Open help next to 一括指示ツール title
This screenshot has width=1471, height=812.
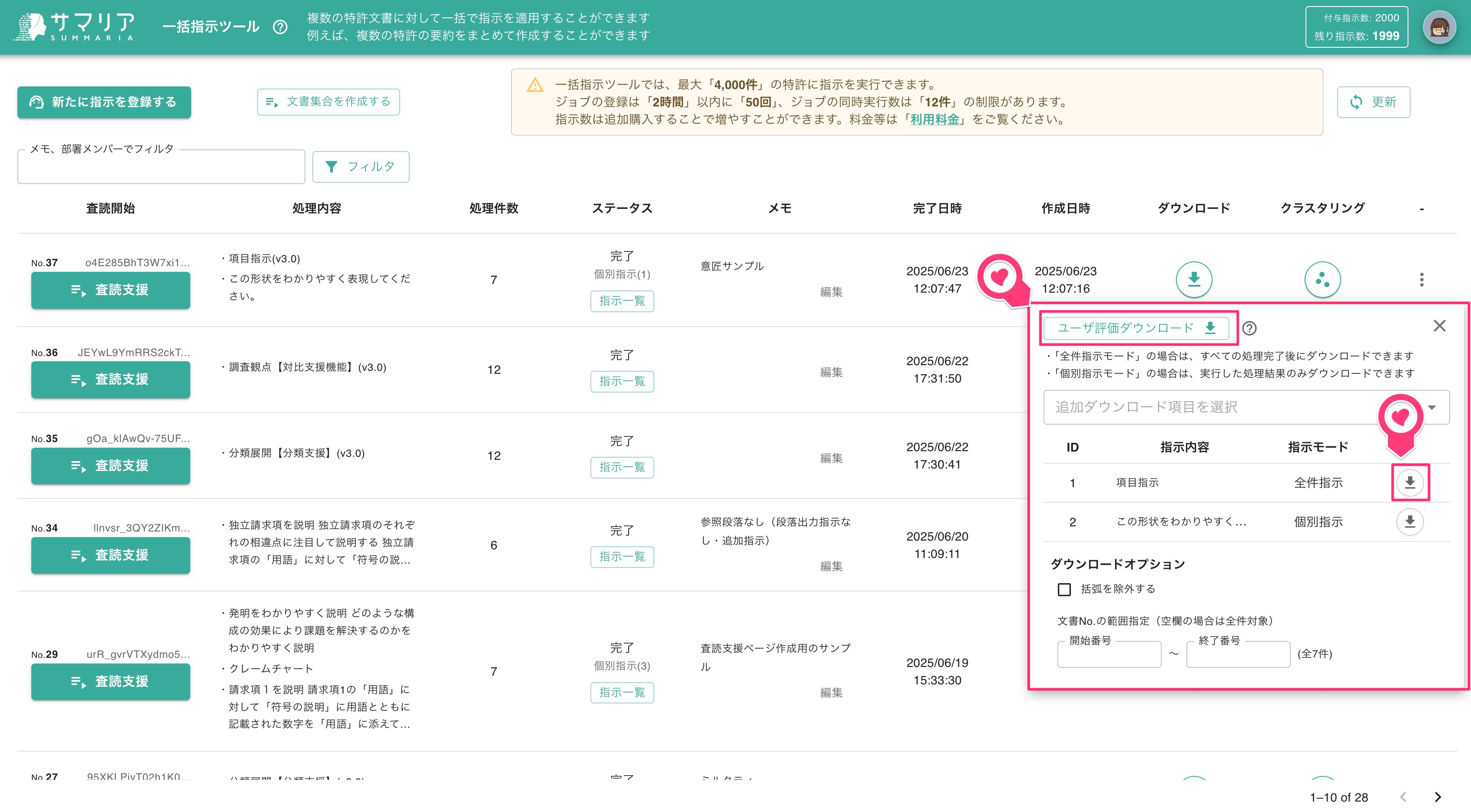tap(280, 27)
